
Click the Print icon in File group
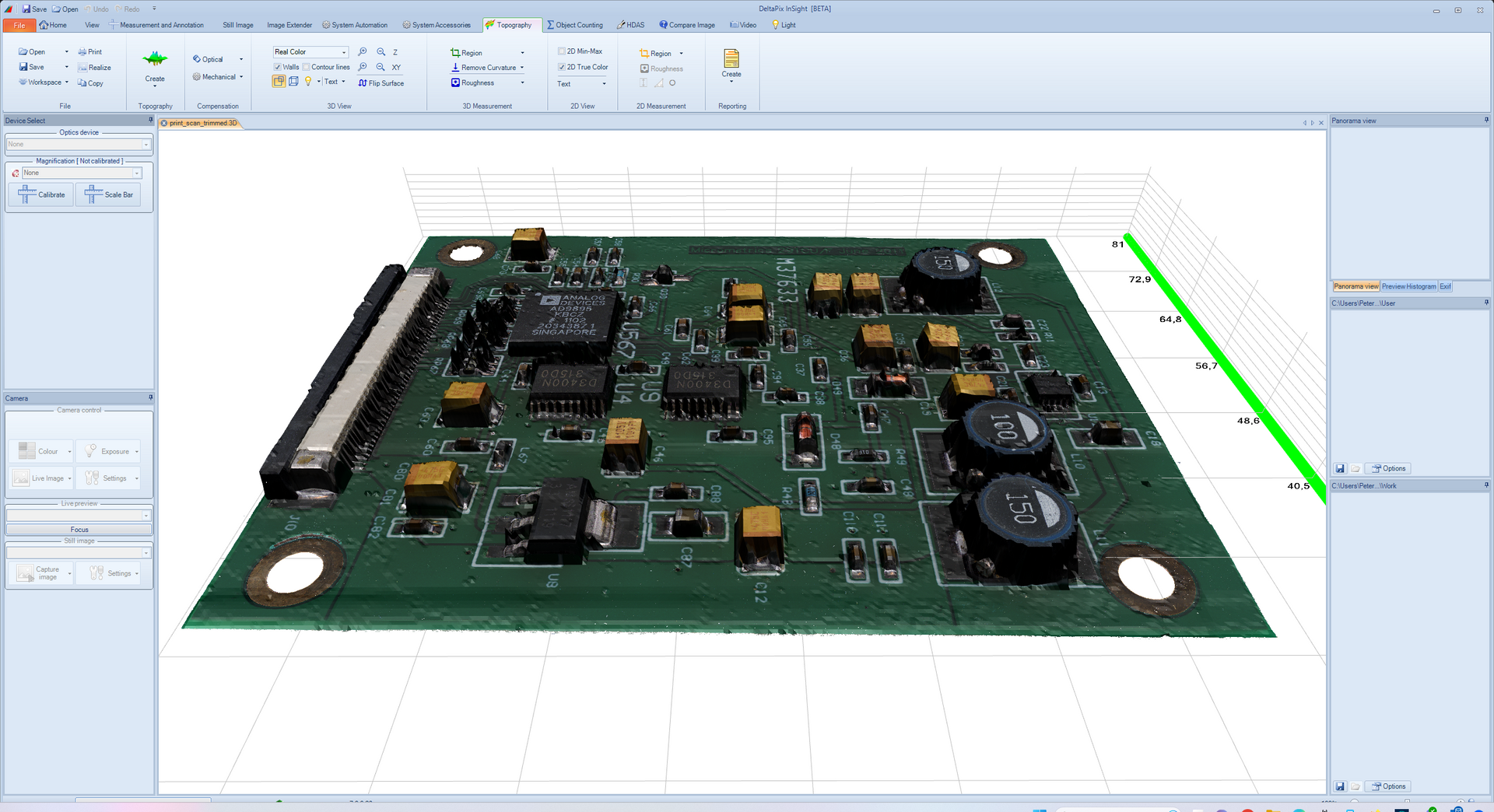pos(90,52)
